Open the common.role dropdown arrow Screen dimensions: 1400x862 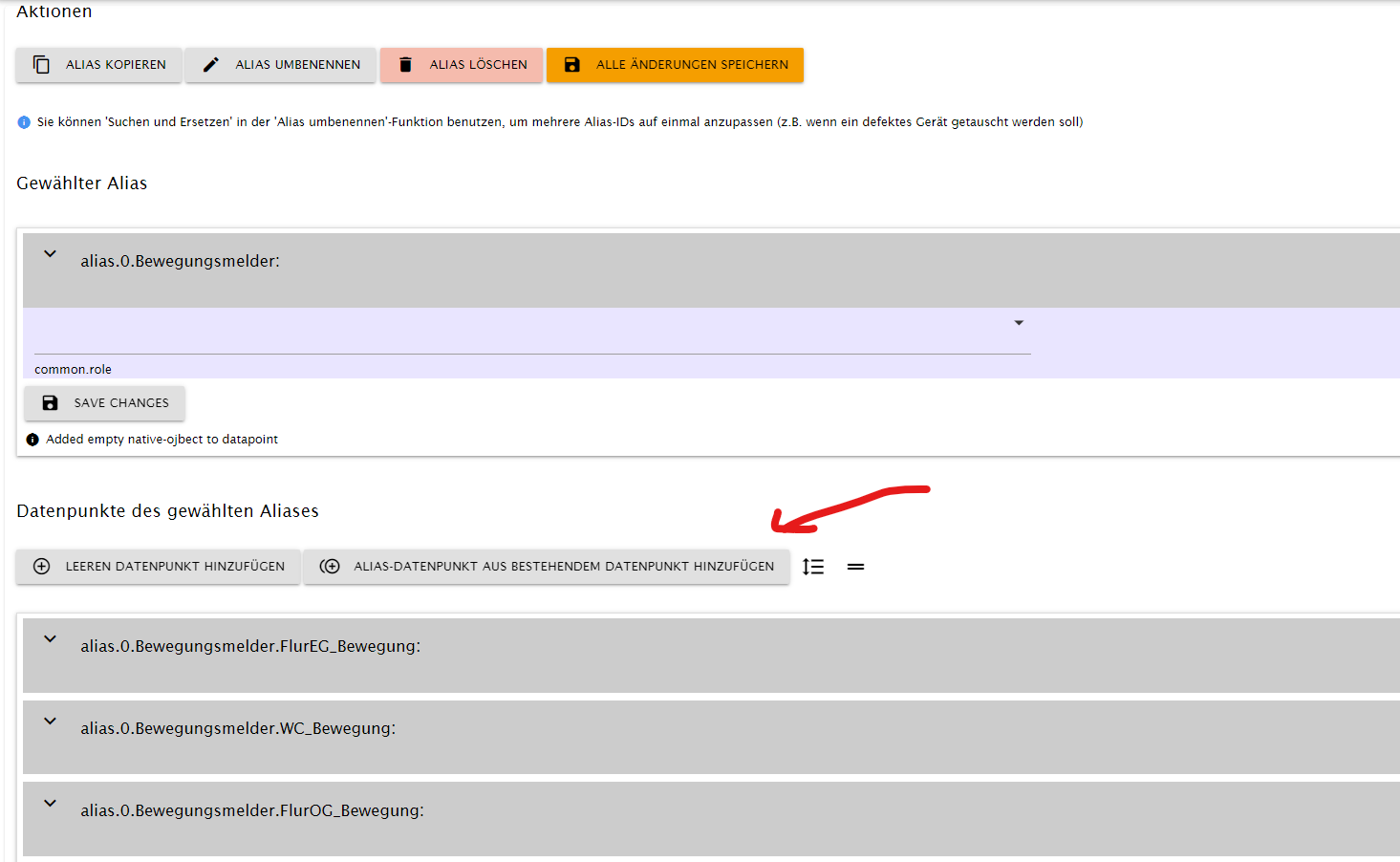click(1019, 323)
